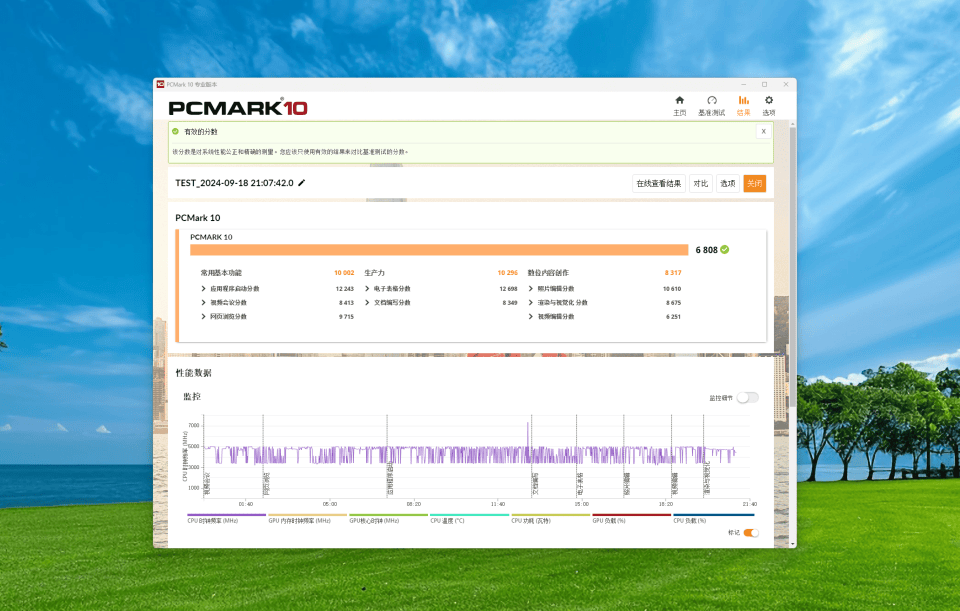Image resolution: width=960 pixels, height=611 pixels.
Task: Click the 12 243 app start-up score value
Action: pyautogui.click(x=345, y=288)
